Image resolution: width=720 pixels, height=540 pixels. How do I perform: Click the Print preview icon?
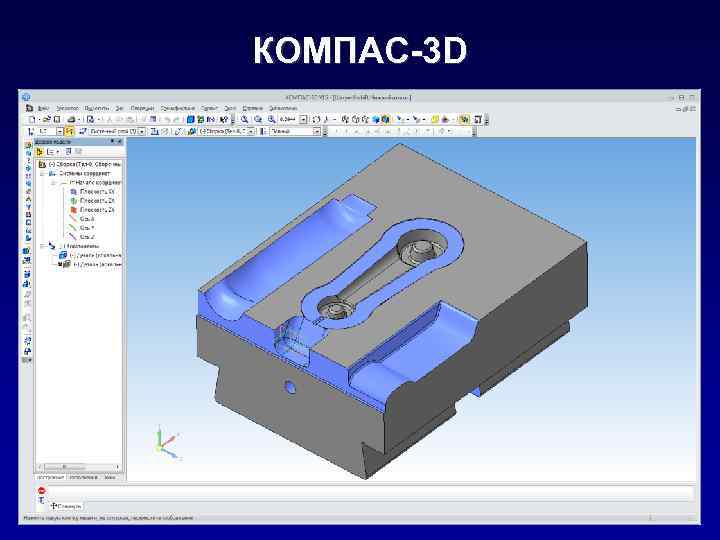pos(90,119)
